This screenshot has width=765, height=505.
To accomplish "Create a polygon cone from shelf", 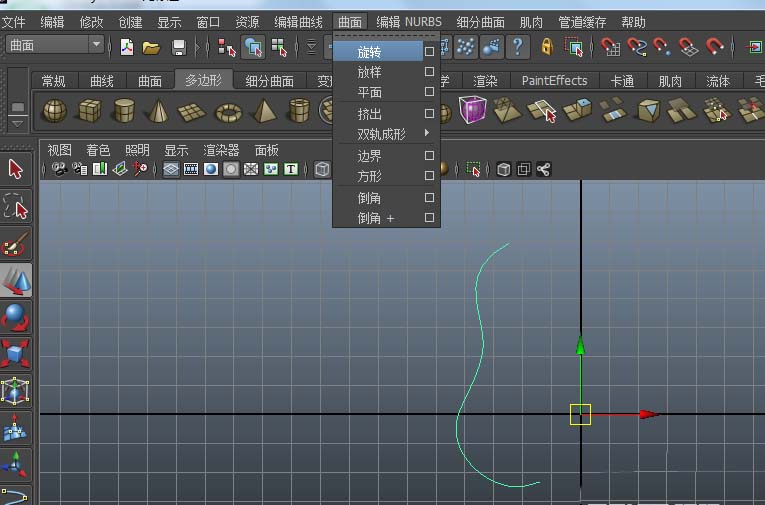I will (158, 111).
